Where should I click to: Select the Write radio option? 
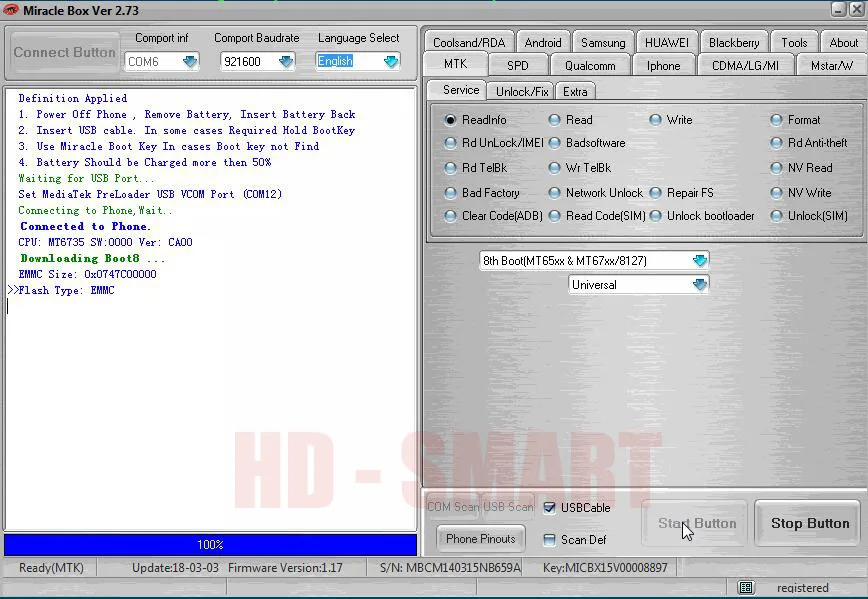click(x=655, y=120)
